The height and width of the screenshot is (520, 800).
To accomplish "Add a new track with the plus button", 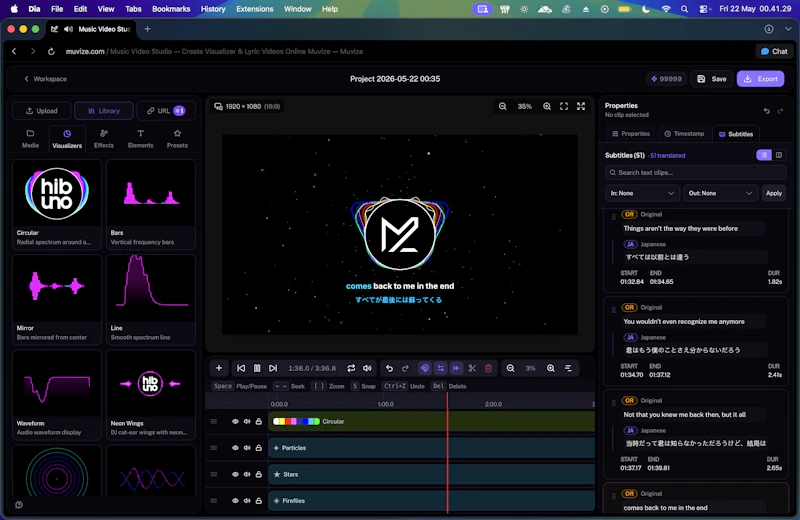I will (x=219, y=368).
